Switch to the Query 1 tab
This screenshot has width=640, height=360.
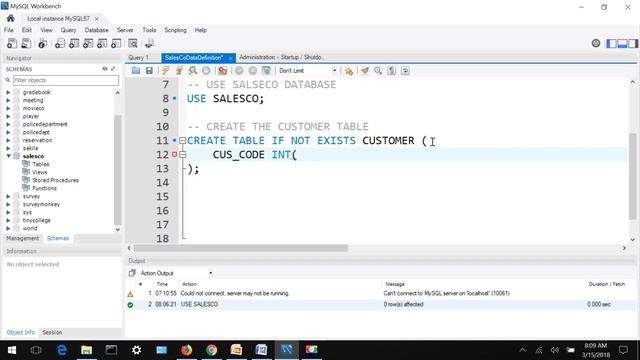(139, 58)
